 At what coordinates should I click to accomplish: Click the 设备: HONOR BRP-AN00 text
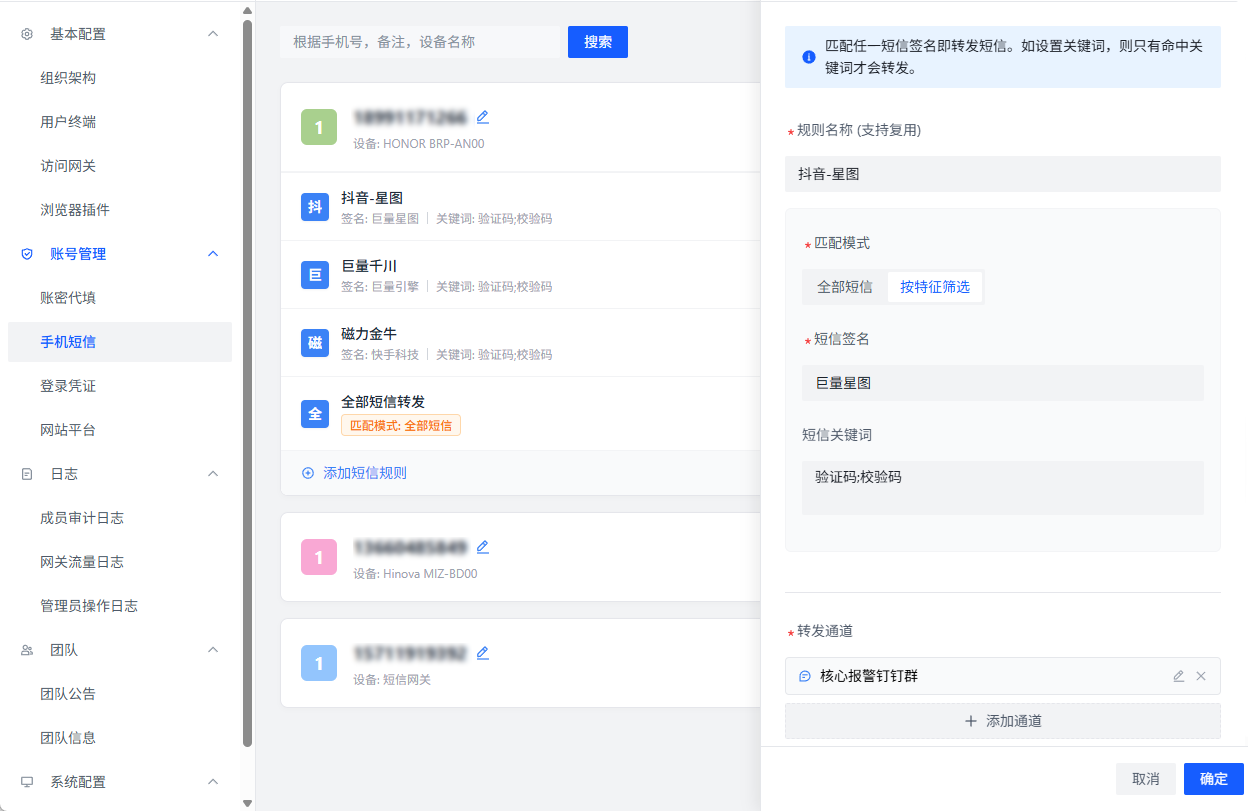click(x=418, y=144)
